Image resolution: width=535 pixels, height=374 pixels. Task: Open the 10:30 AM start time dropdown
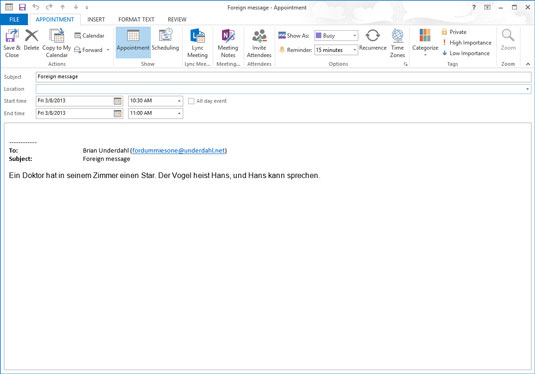pos(179,101)
